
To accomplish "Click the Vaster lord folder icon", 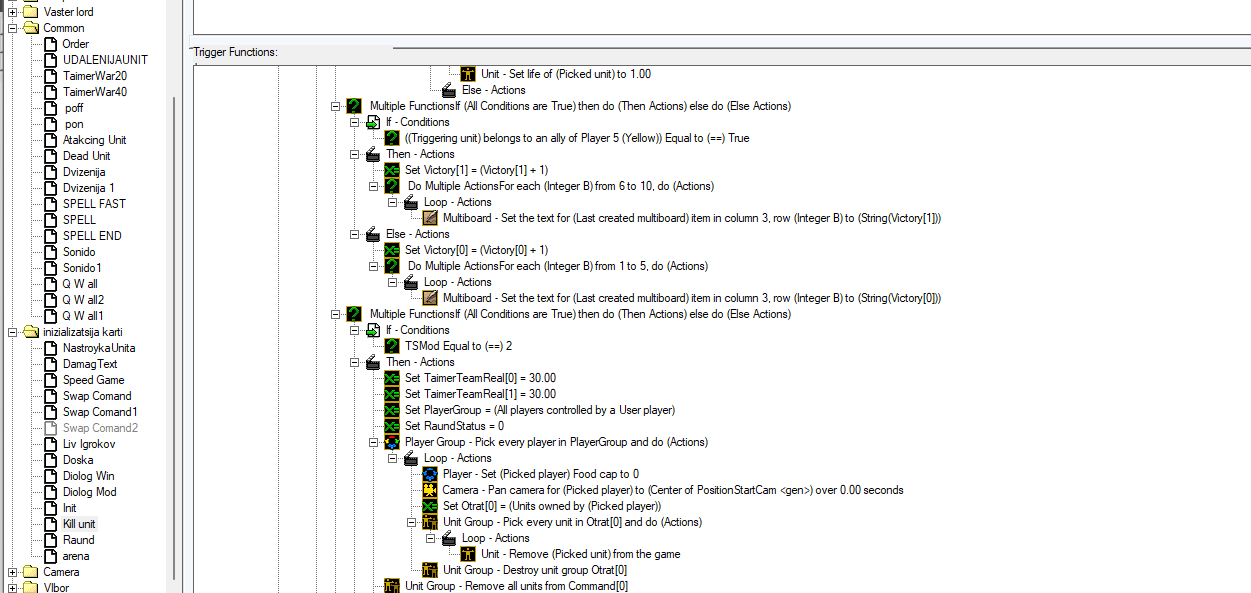I will (30, 12).
